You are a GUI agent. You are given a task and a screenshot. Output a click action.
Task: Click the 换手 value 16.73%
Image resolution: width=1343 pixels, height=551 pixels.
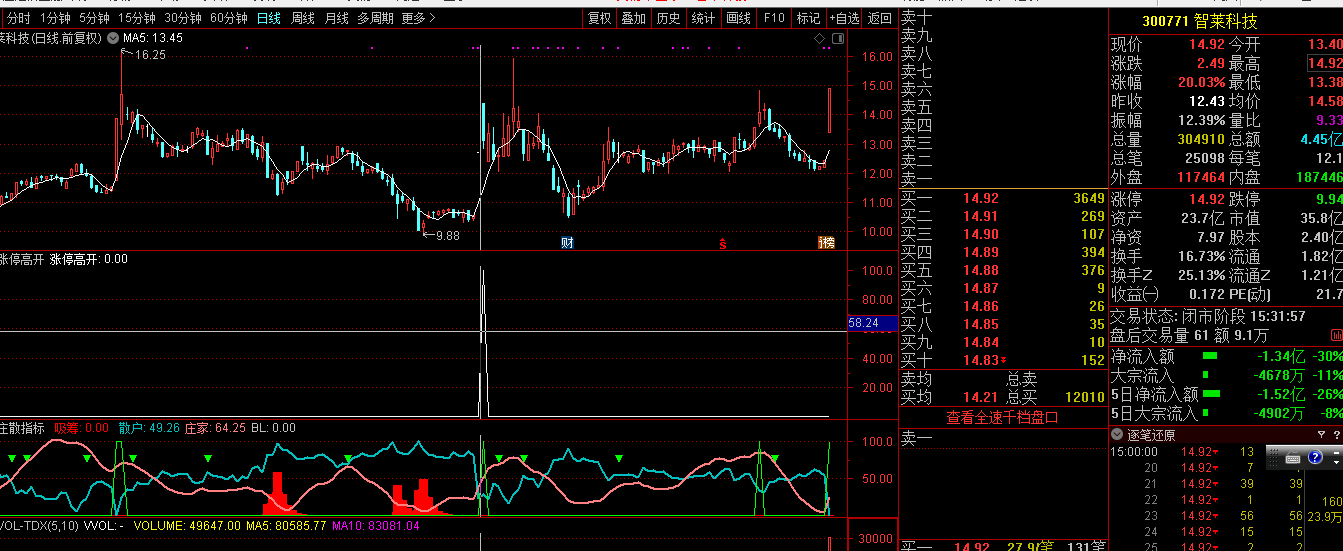(1200, 257)
